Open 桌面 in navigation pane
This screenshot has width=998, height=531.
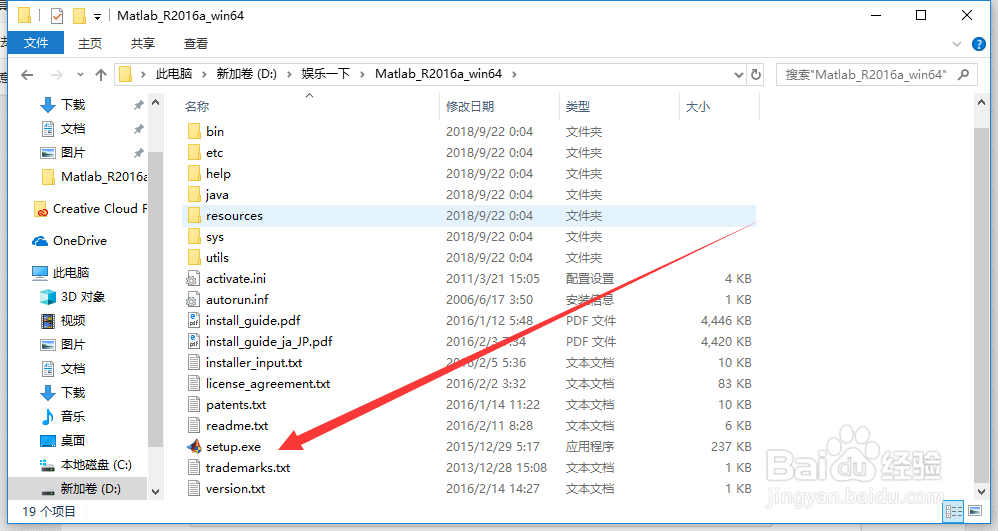63,441
